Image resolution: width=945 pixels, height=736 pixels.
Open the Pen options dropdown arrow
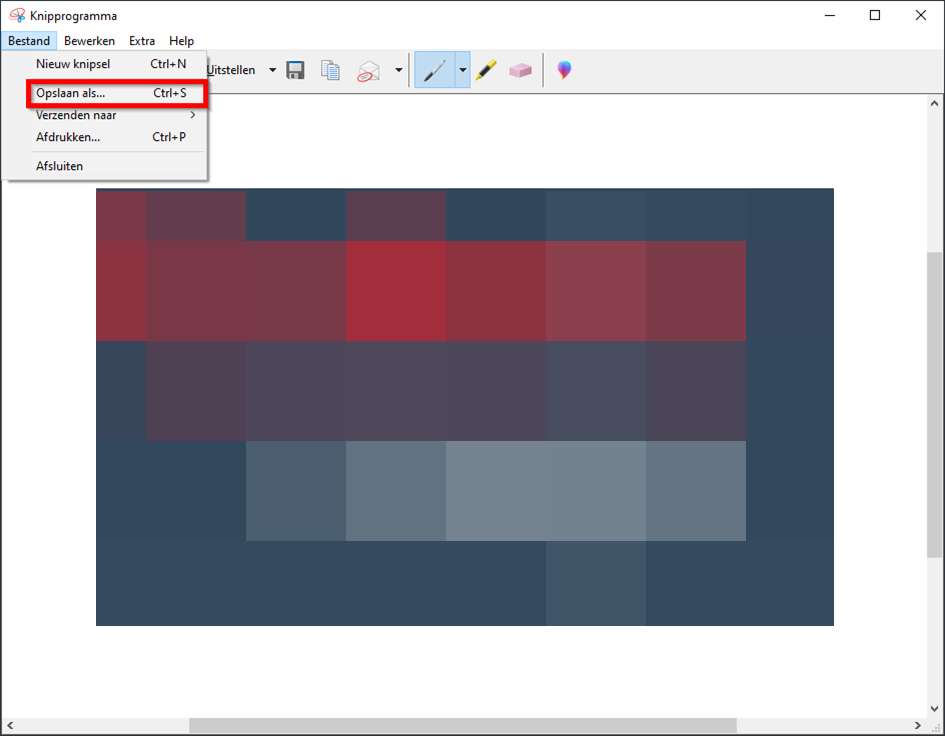(462, 71)
